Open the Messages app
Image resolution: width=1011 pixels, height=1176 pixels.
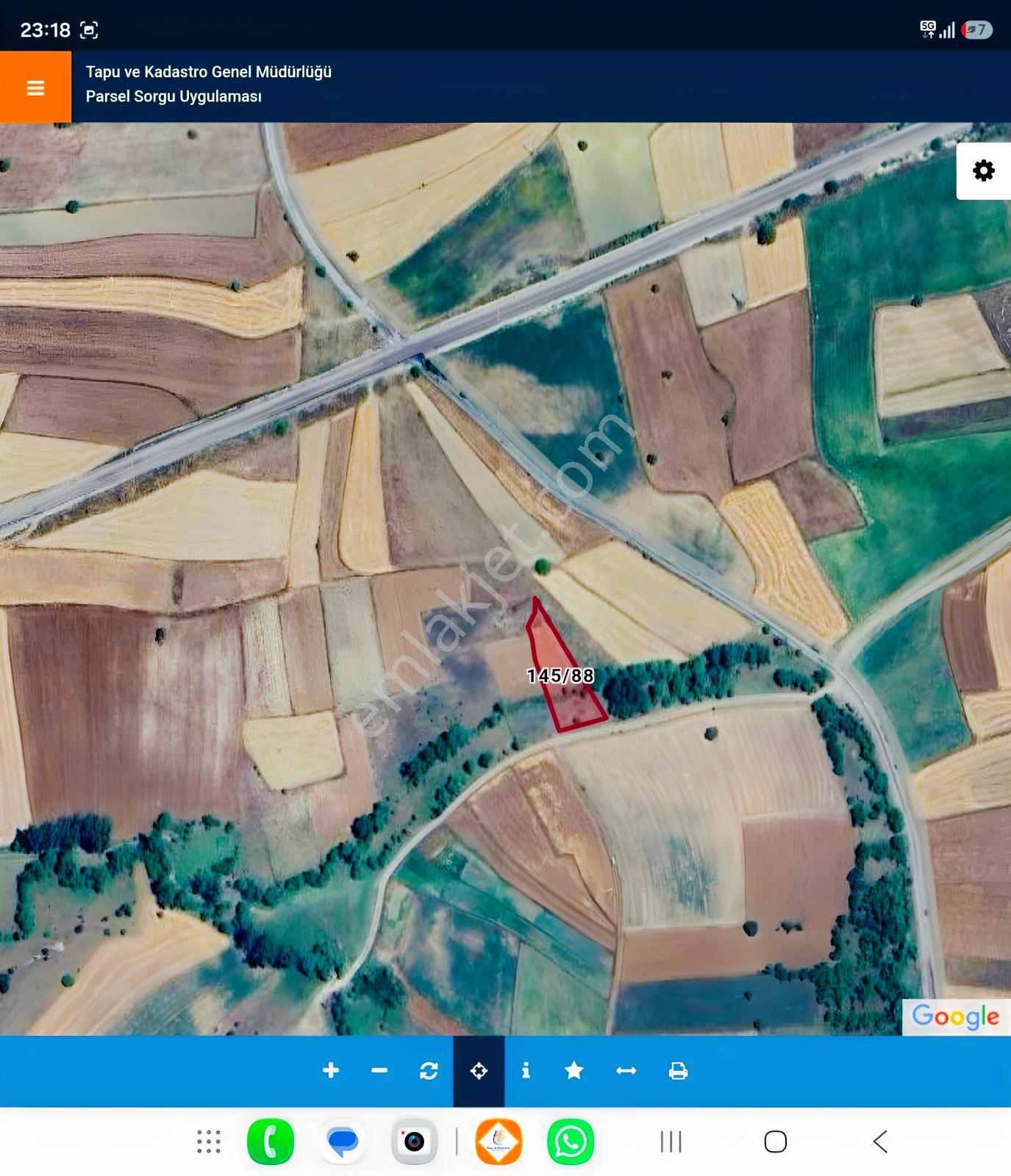[343, 1141]
